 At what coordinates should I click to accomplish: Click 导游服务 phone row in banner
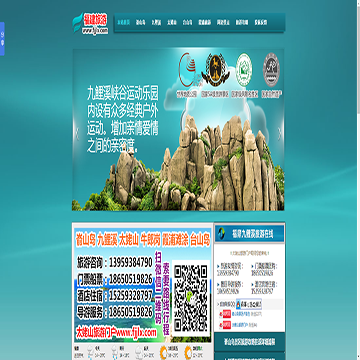[x=115, y=312]
